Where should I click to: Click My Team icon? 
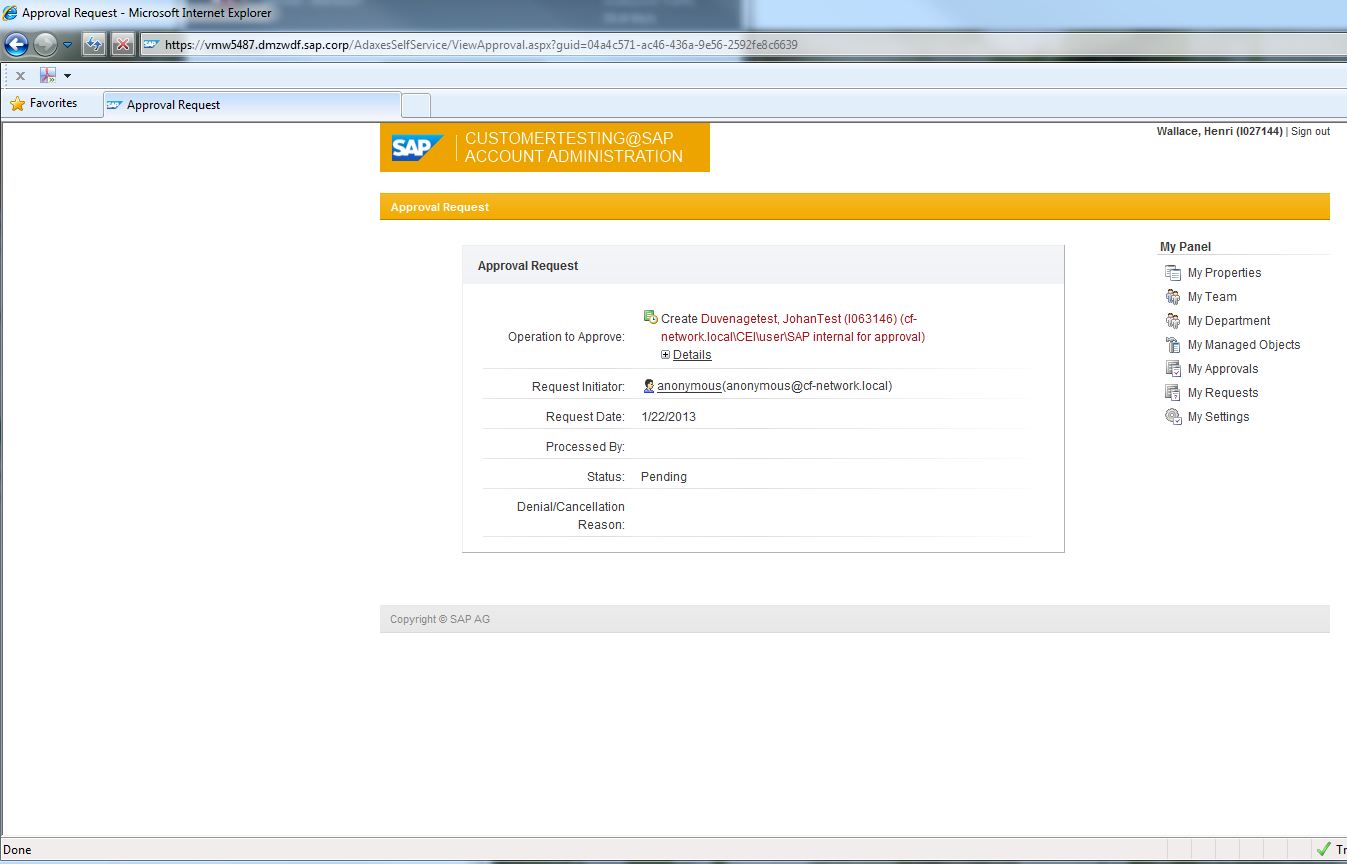pyautogui.click(x=1173, y=297)
